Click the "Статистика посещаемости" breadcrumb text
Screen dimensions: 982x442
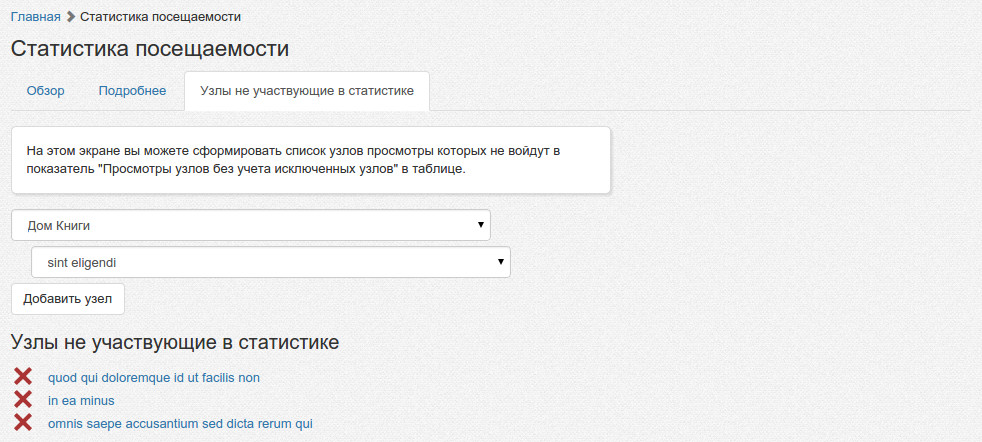coord(160,17)
